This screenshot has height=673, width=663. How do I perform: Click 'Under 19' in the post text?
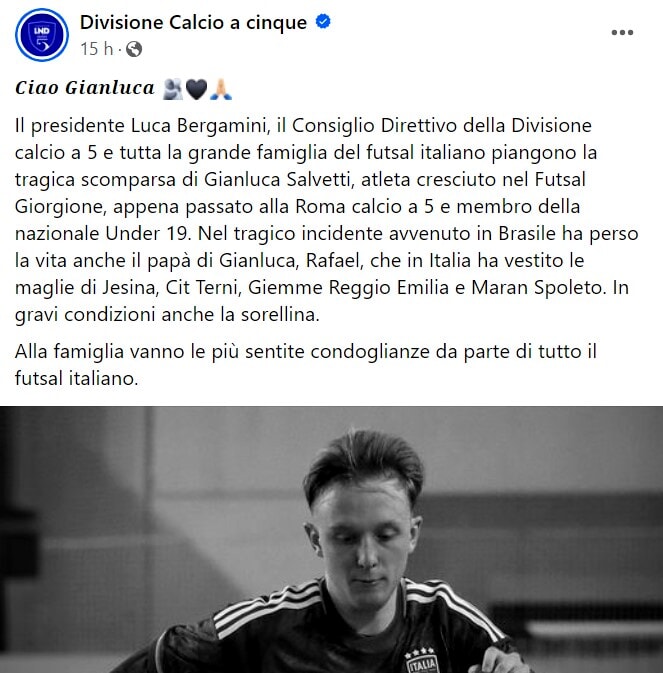point(147,233)
